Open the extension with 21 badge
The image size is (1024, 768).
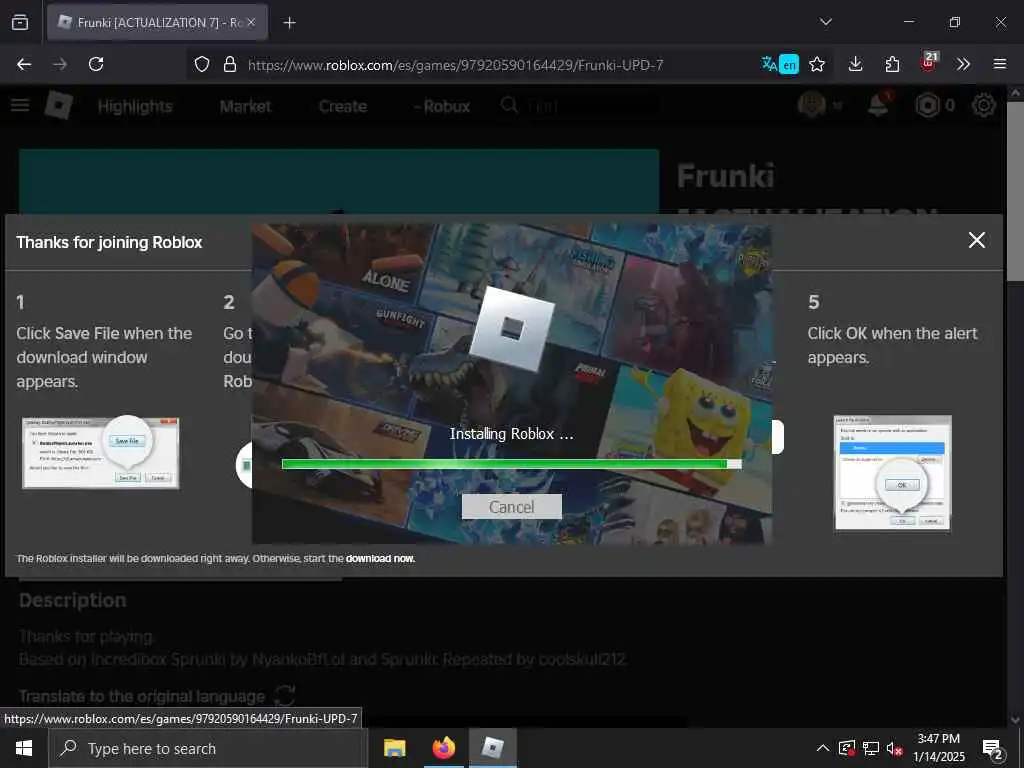point(929,63)
